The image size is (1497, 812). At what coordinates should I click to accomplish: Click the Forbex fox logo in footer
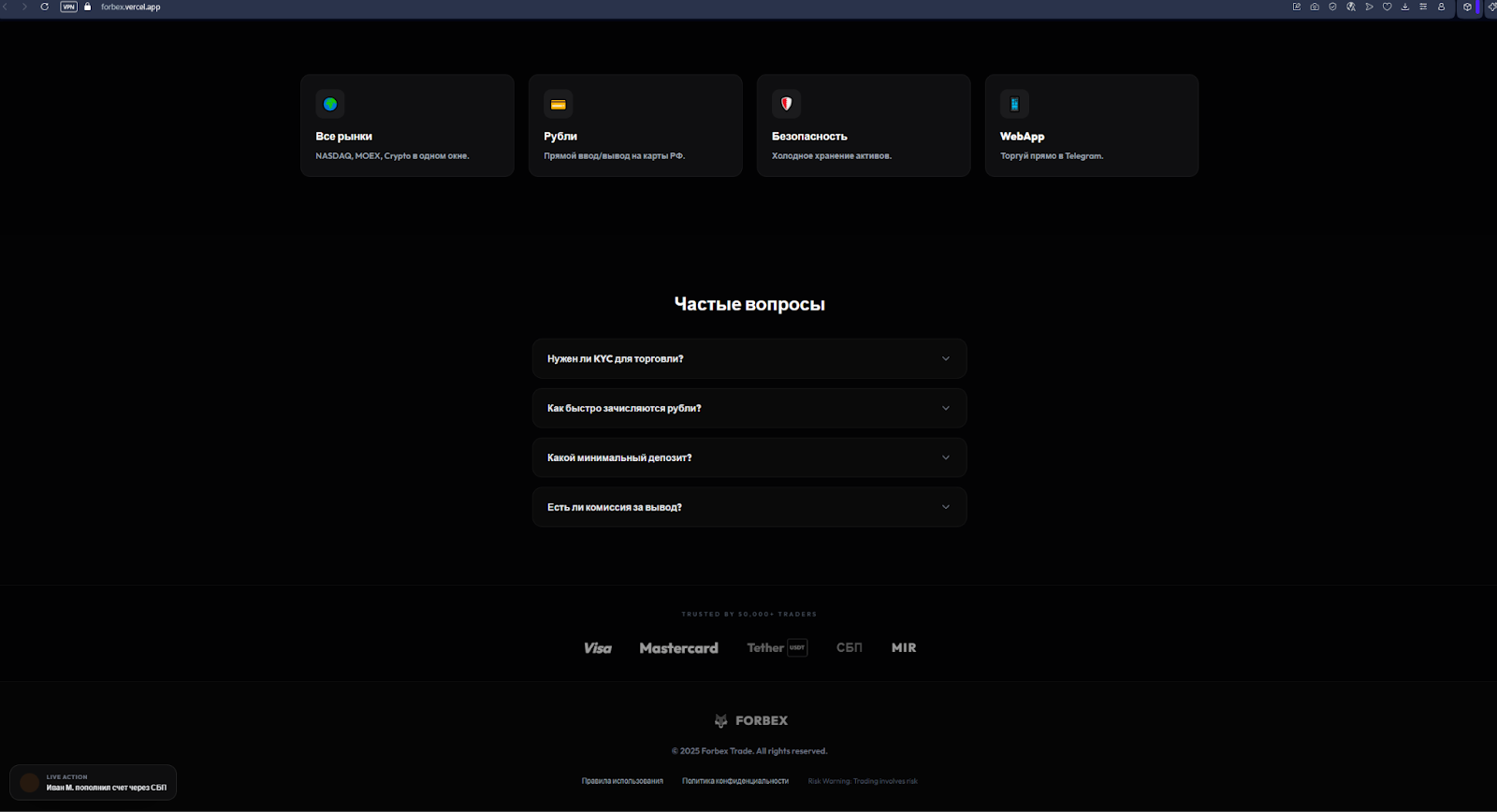pos(720,720)
